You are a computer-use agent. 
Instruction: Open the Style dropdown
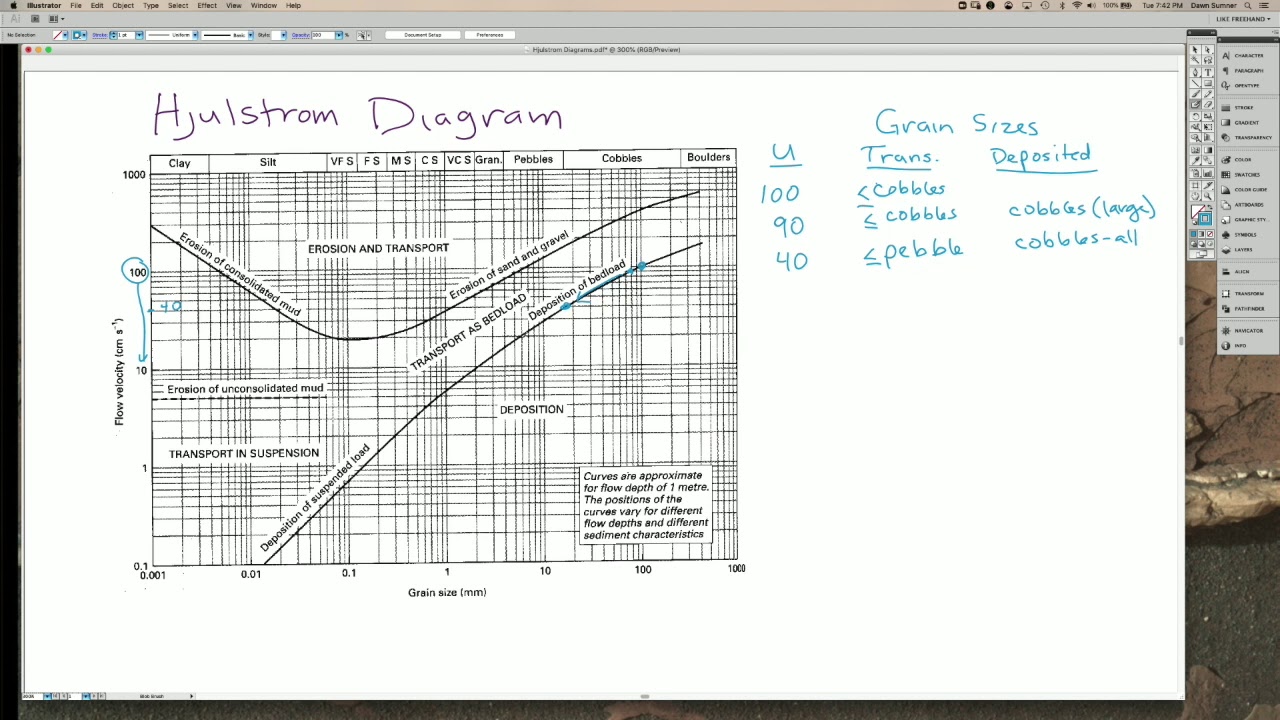[x=283, y=35]
